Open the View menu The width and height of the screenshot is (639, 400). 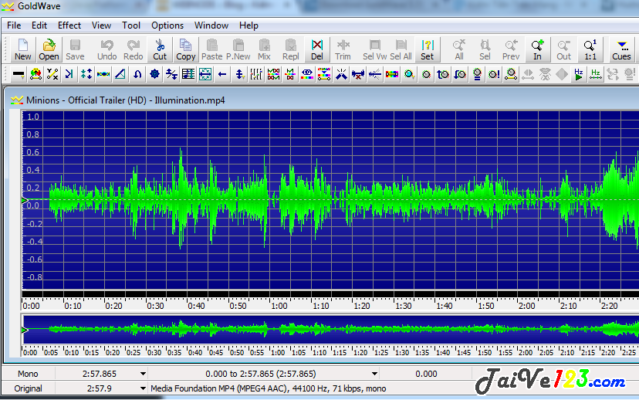click(101, 25)
